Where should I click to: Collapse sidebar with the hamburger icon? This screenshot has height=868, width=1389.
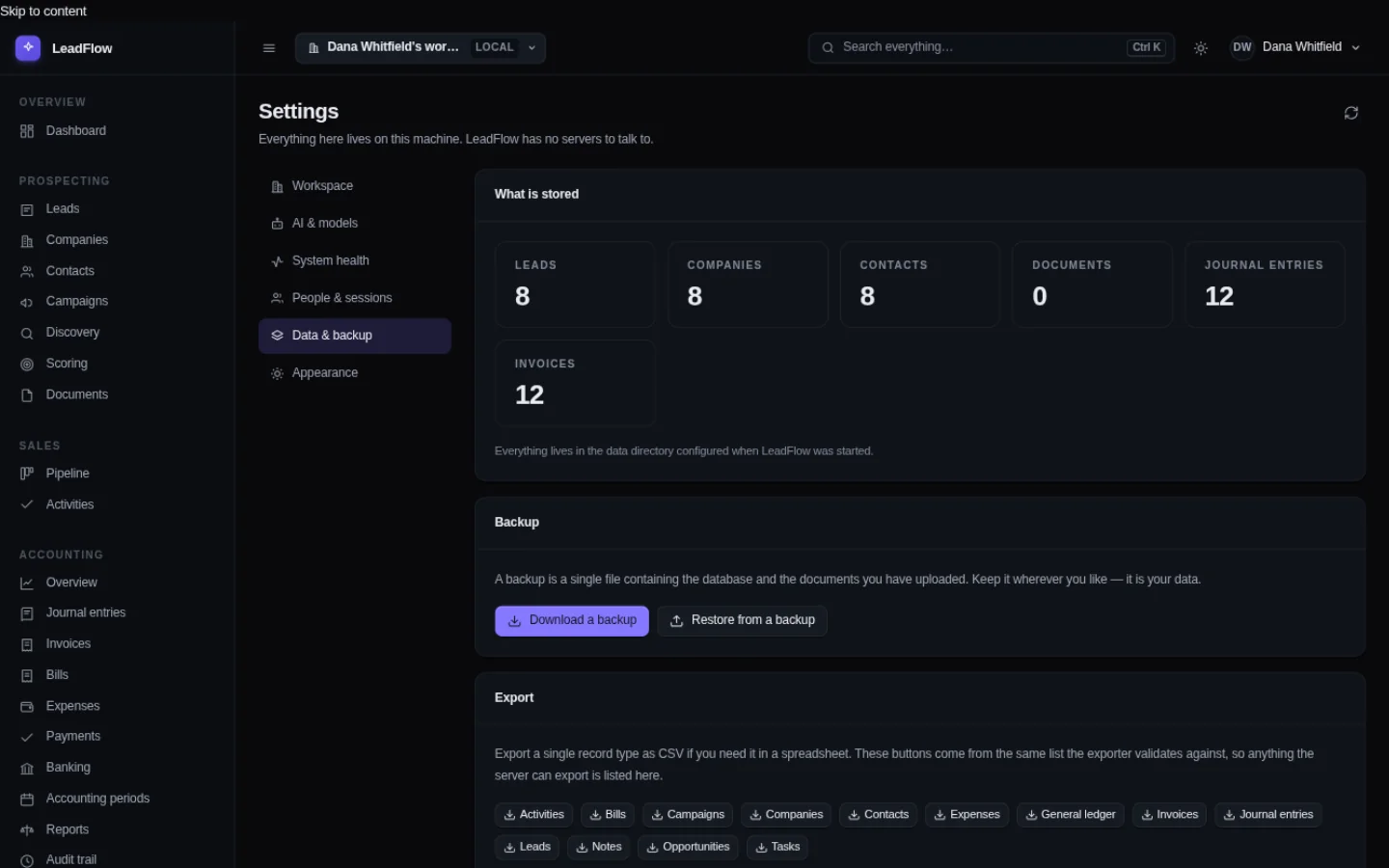pos(269,48)
